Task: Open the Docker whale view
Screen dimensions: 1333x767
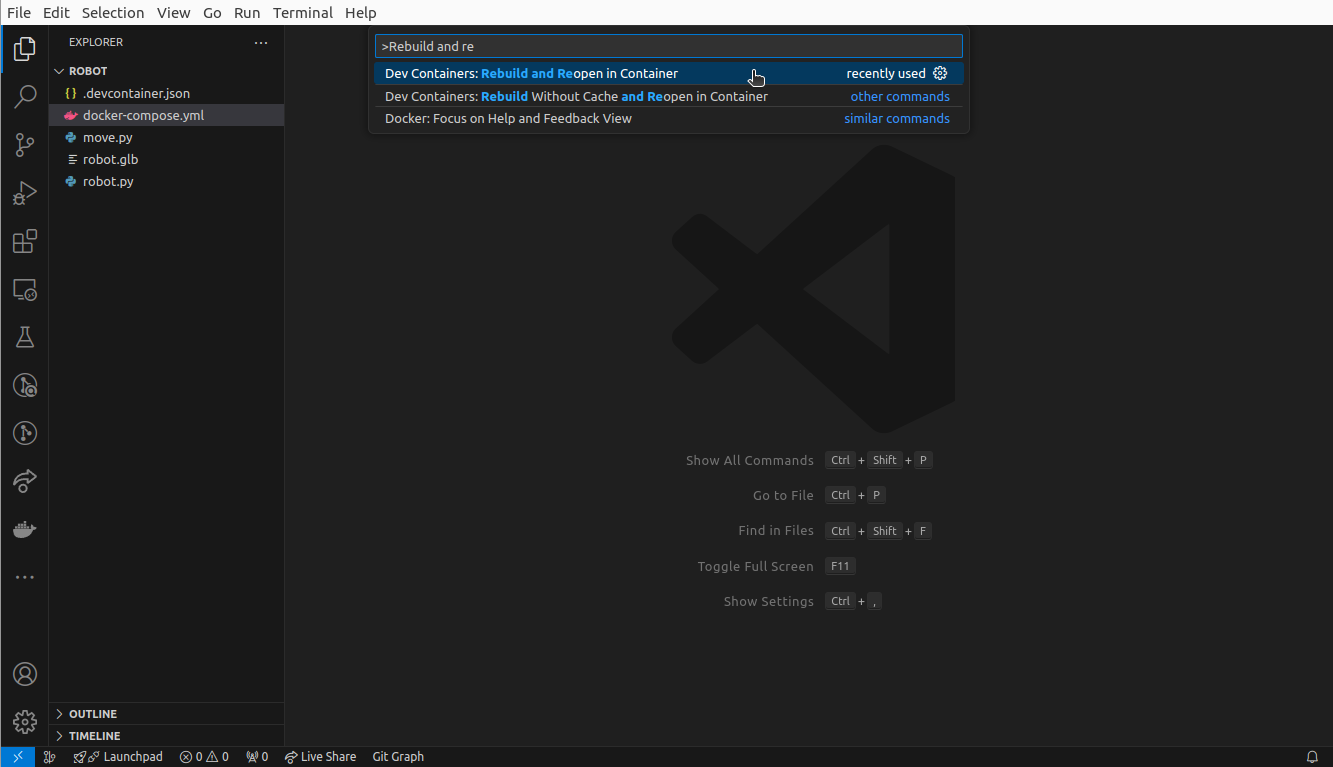Action: pos(25,529)
